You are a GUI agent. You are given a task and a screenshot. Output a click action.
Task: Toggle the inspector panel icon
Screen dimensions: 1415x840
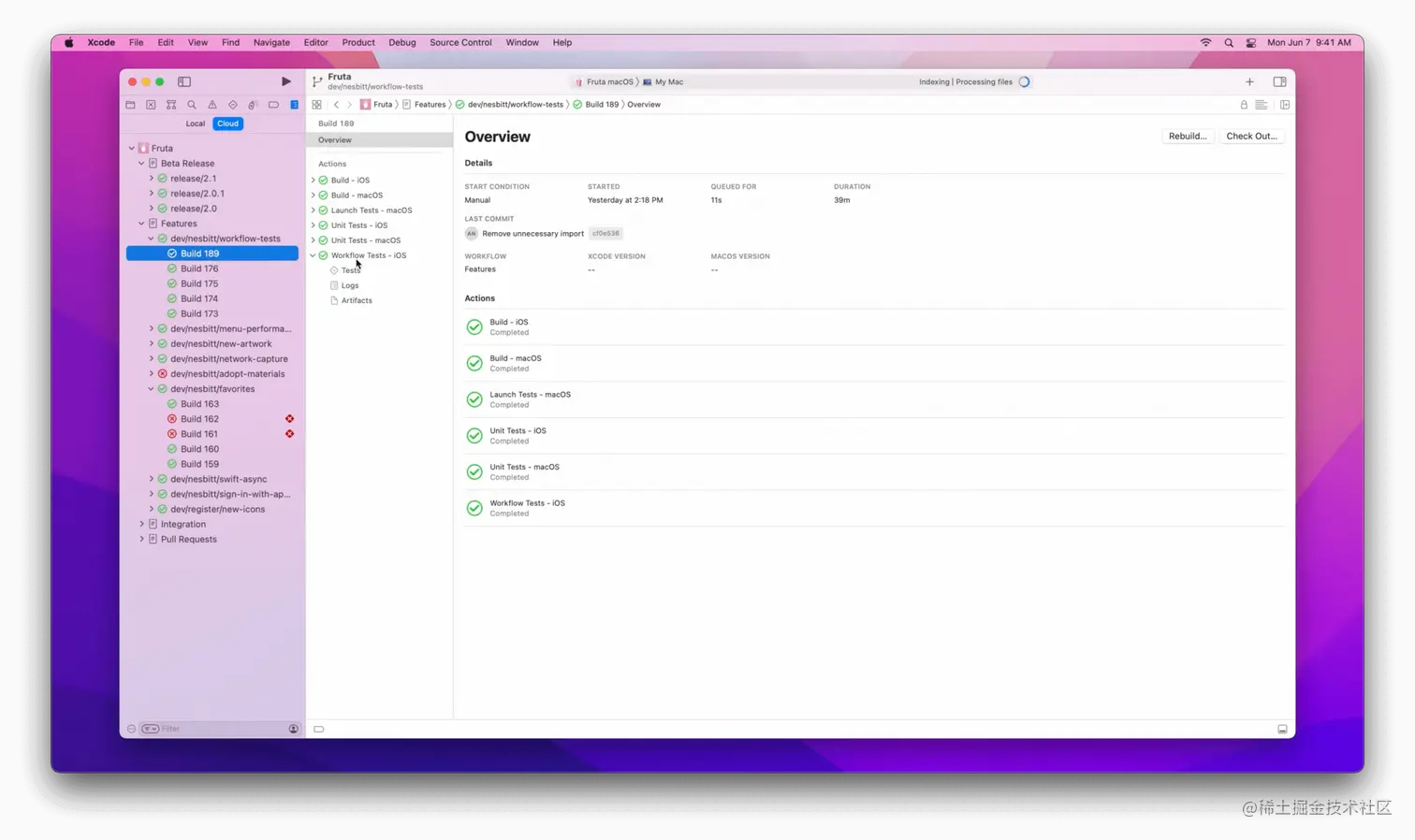(1279, 81)
